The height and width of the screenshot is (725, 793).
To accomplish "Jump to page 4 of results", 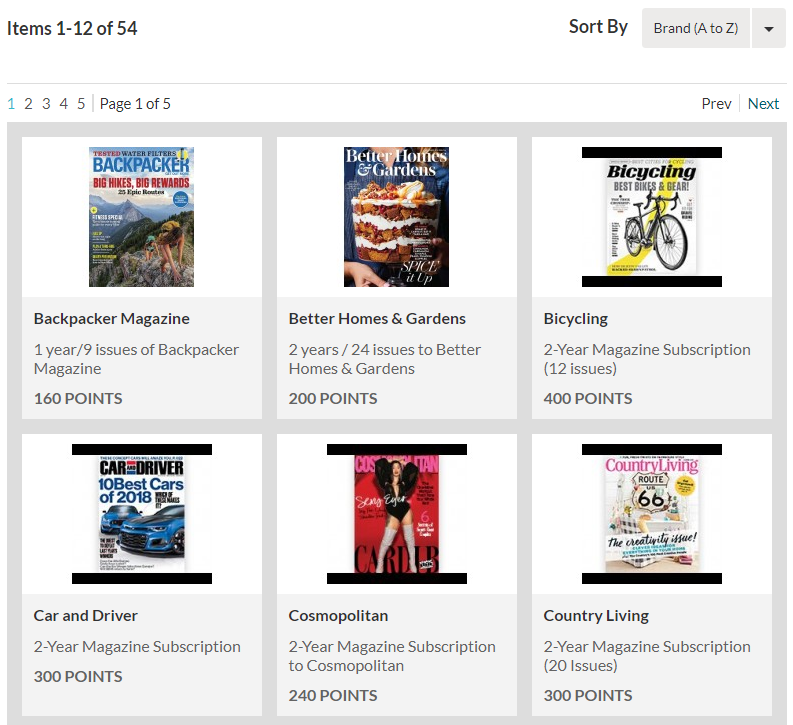I will (63, 104).
